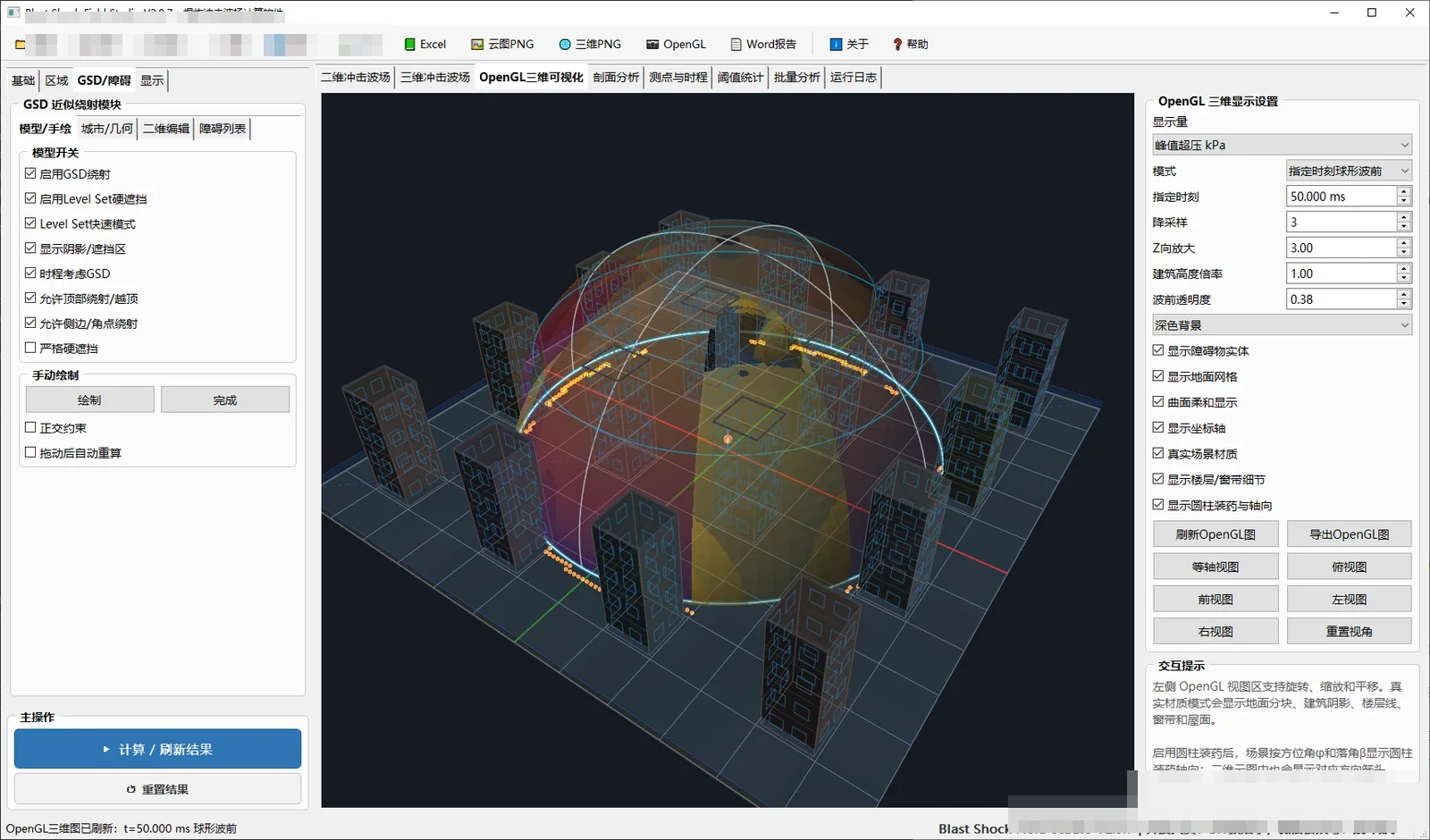Check 拖动后自动重算 option
Image resolution: width=1430 pixels, height=840 pixels.
30,453
